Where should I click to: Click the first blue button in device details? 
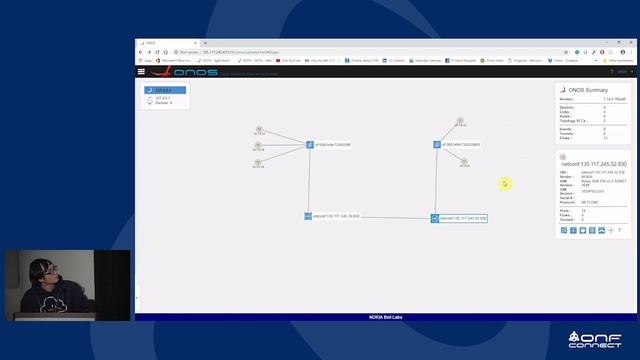click(564, 231)
